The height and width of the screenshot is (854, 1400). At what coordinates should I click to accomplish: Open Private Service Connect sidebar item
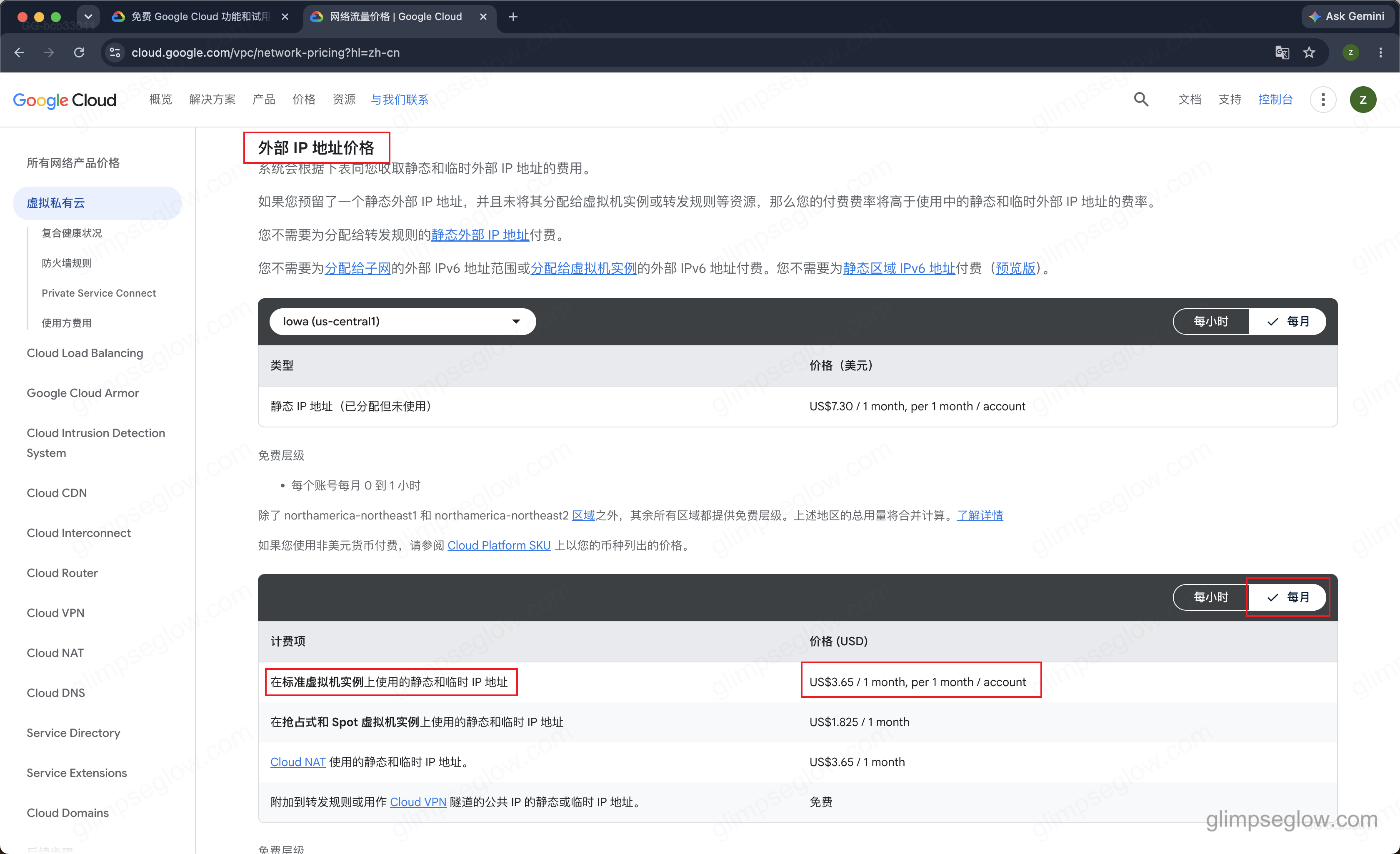point(99,293)
